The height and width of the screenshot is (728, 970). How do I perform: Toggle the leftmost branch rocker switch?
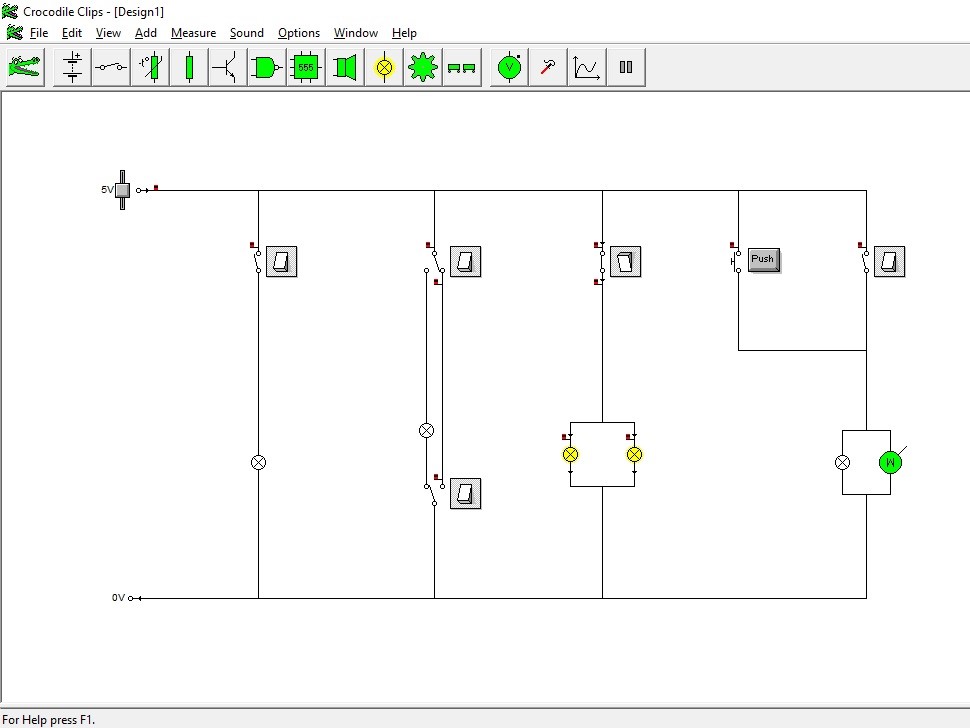coord(281,262)
